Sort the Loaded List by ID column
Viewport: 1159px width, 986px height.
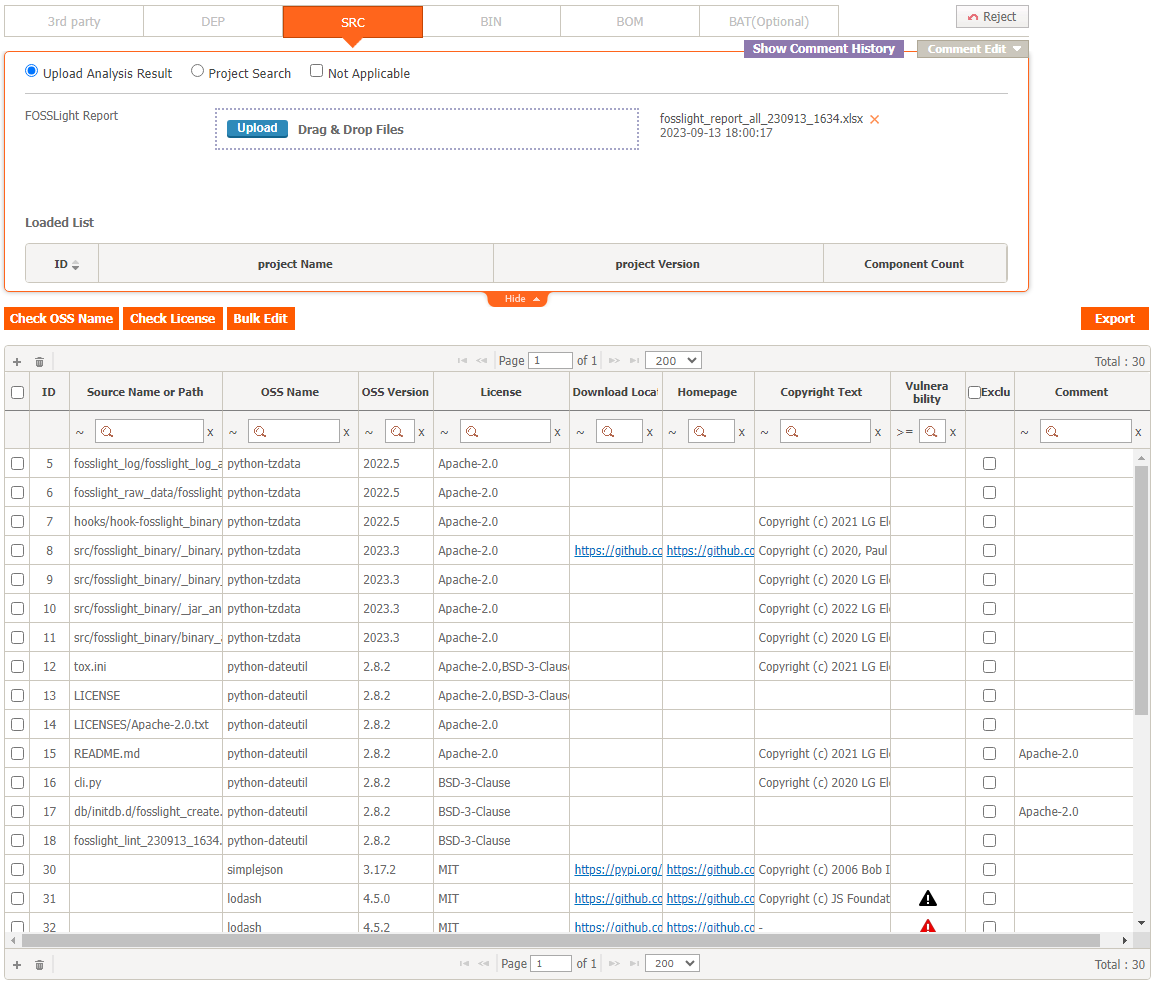[75, 265]
